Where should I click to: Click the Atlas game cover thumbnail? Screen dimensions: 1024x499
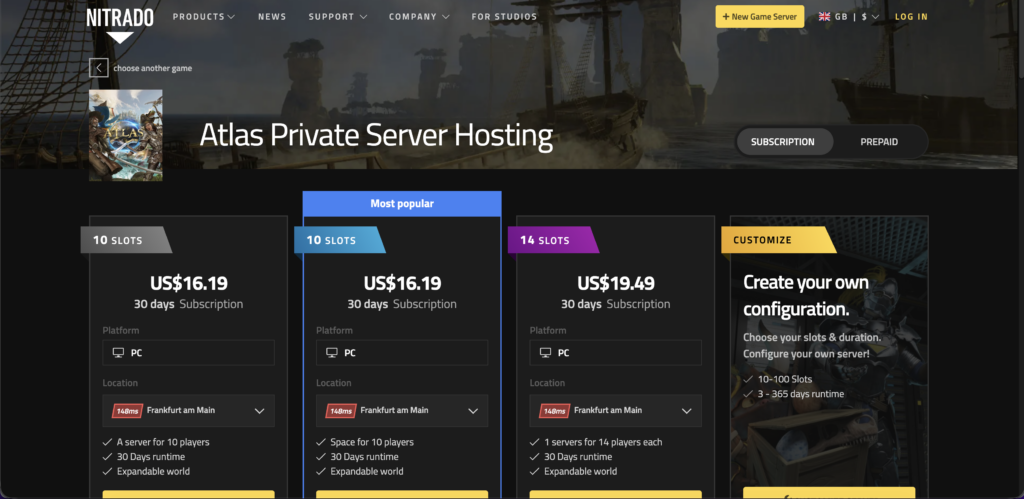click(x=125, y=135)
